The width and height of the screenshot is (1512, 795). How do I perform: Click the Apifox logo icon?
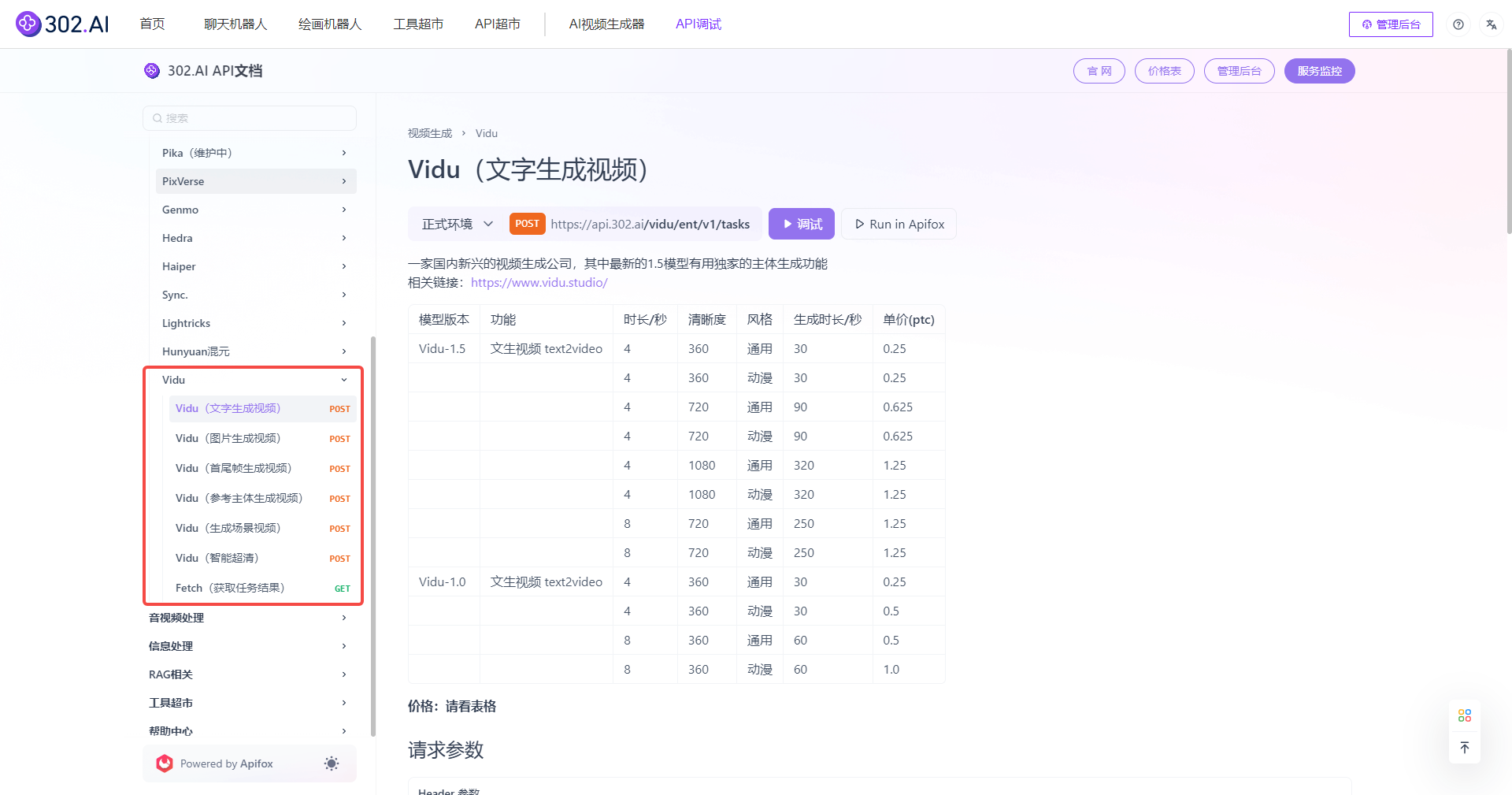[165, 763]
